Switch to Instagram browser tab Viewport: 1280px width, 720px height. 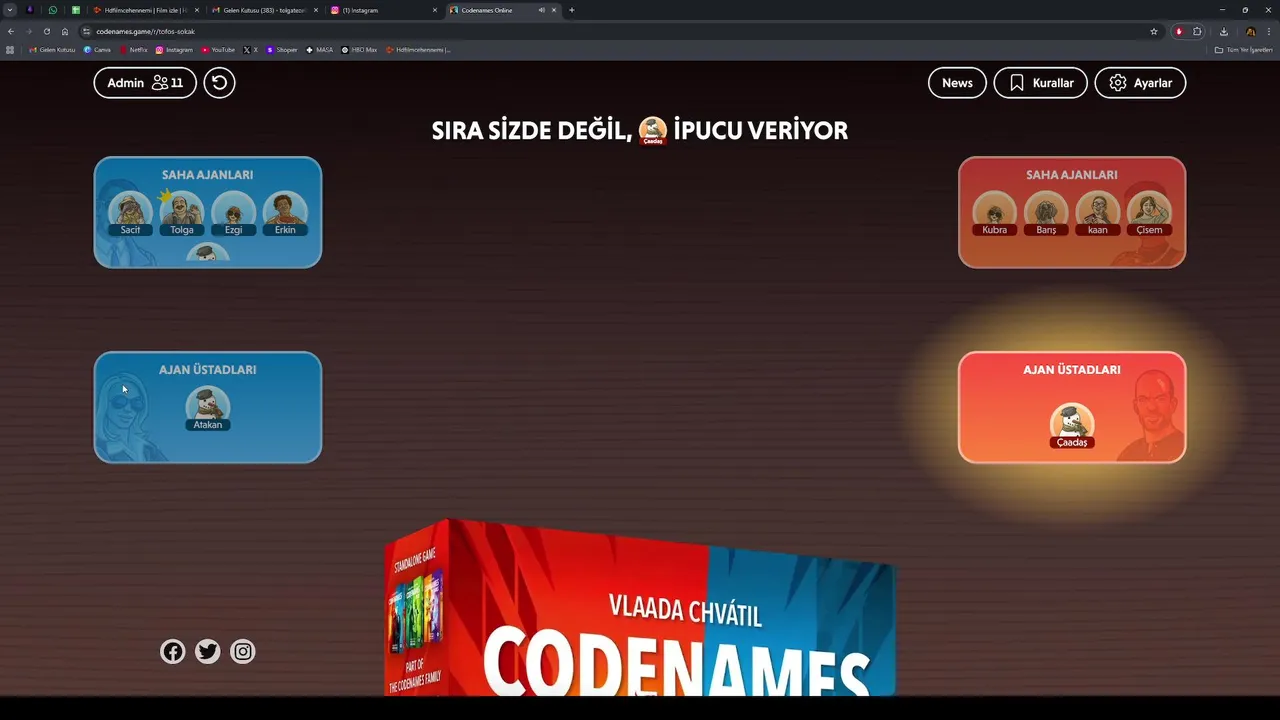tap(384, 10)
